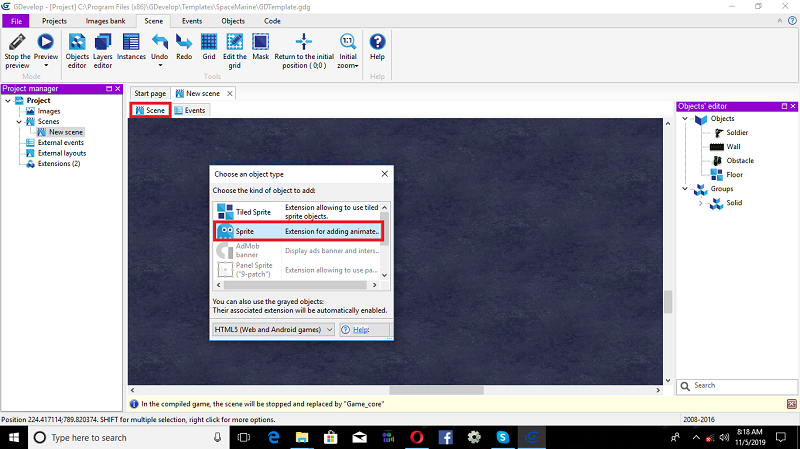
Task: Start the Preview play icon
Action: (45, 42)
